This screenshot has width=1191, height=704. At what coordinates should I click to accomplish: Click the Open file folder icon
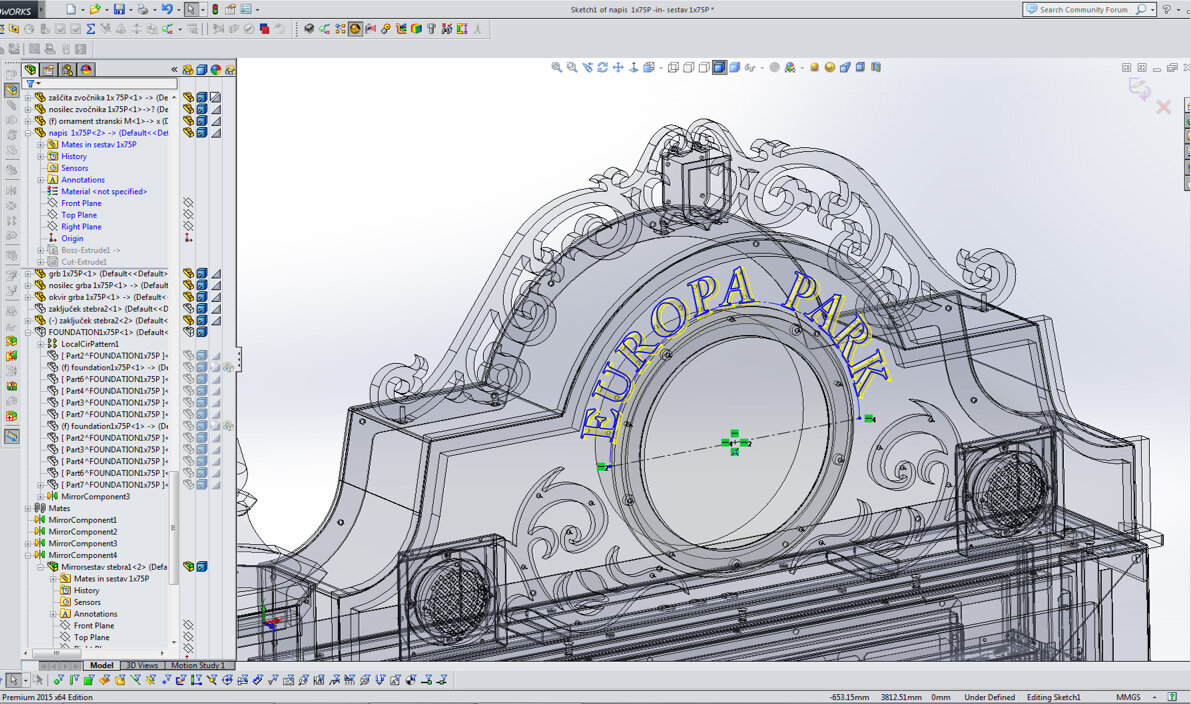[x=94, y=9]
